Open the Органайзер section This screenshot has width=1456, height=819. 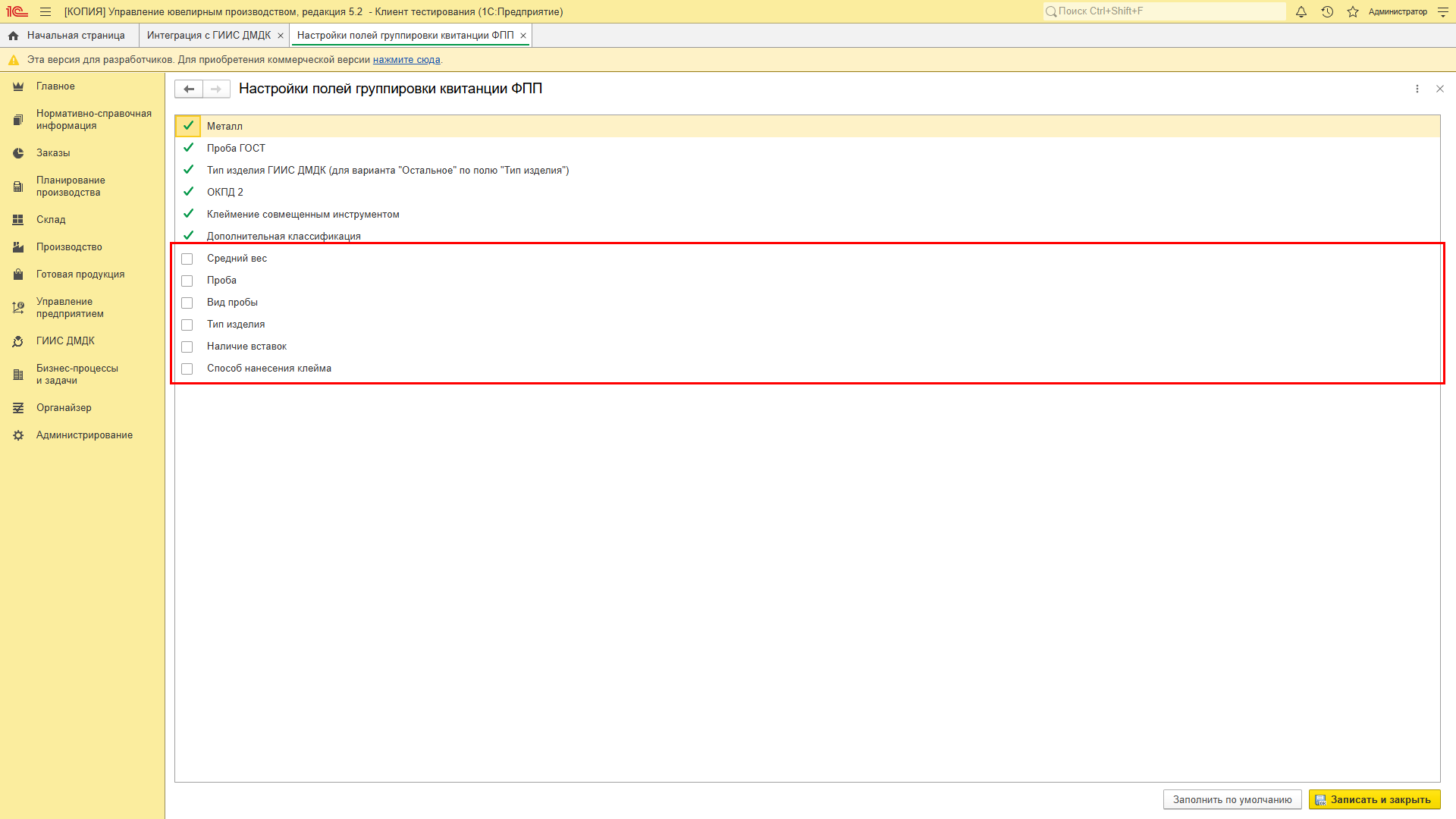tap(64, 408)
